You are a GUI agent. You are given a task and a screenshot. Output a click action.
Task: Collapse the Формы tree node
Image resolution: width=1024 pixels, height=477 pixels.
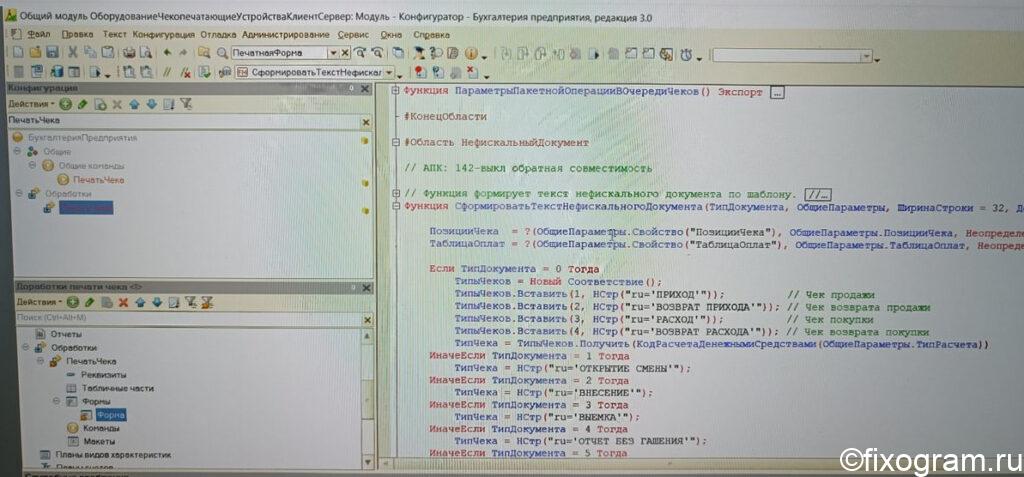point(56,401)
